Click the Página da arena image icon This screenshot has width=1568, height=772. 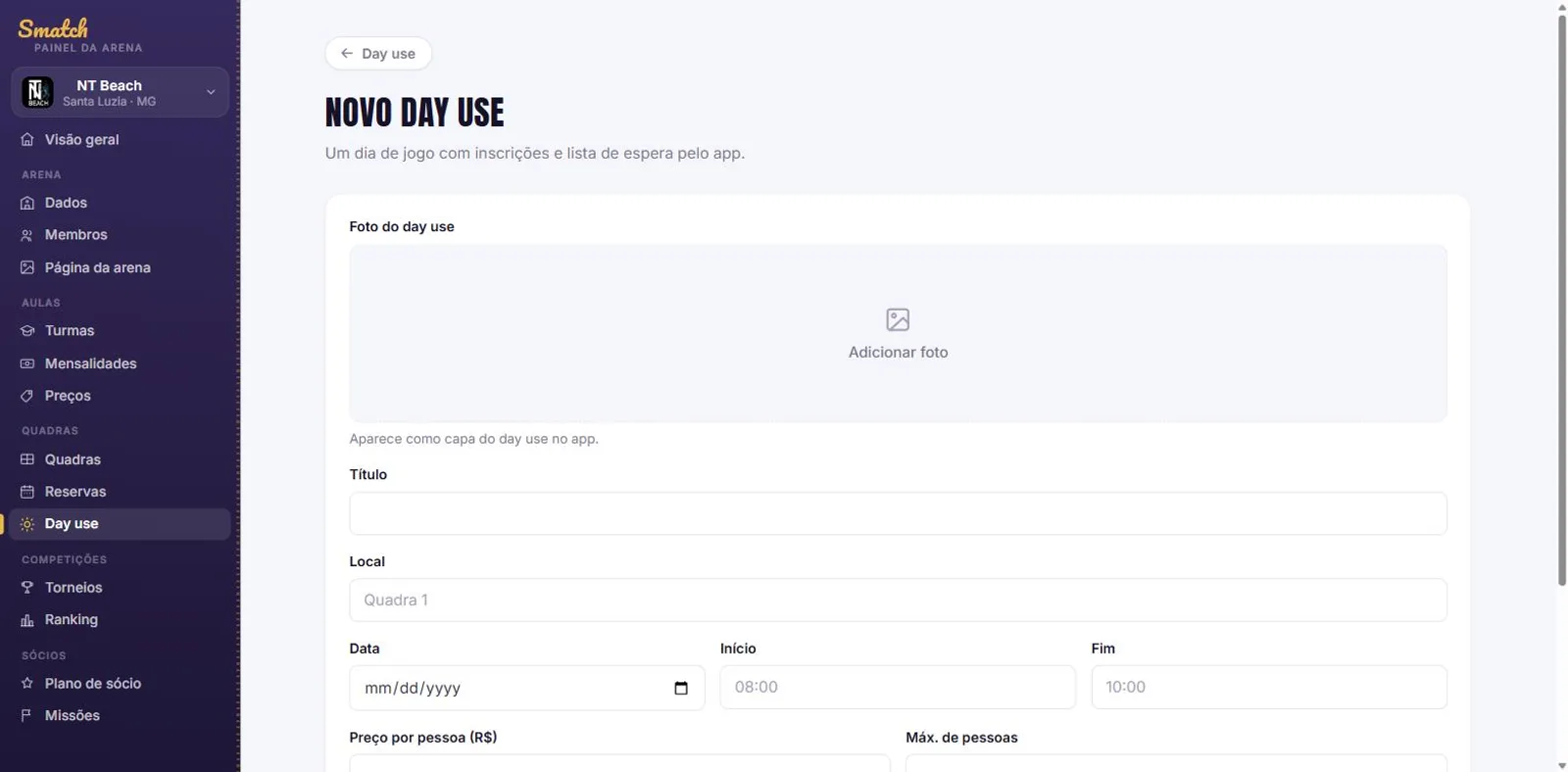click(x=27, y=267)
